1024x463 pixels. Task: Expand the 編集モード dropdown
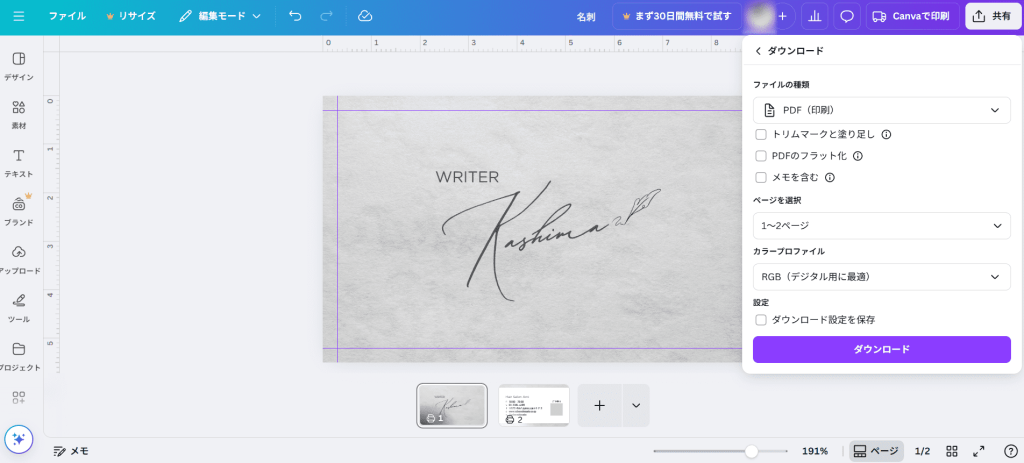[220, 16]
